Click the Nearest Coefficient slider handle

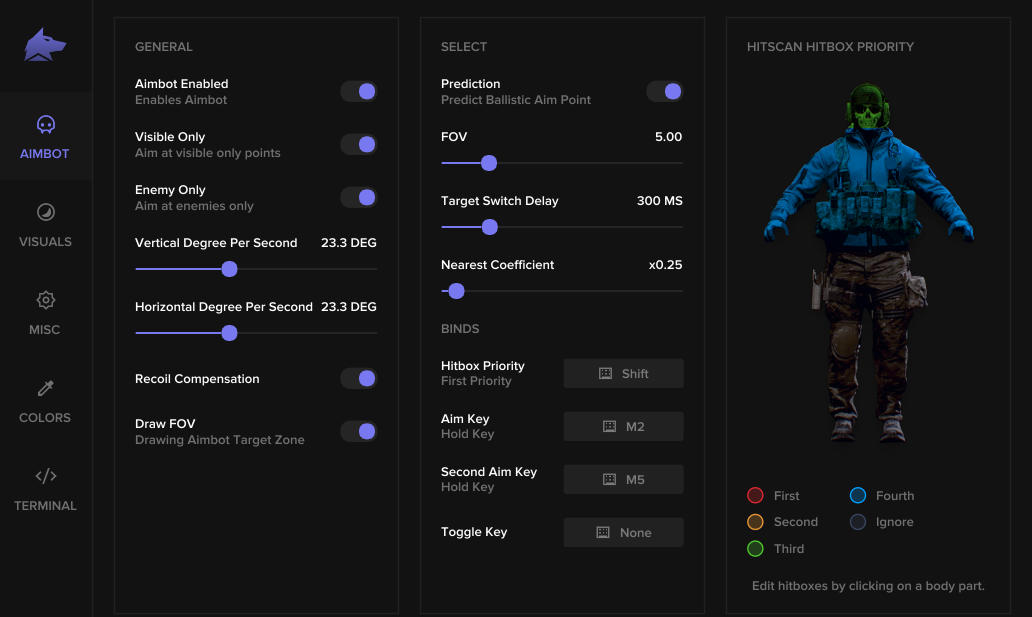tap(457, 291)
